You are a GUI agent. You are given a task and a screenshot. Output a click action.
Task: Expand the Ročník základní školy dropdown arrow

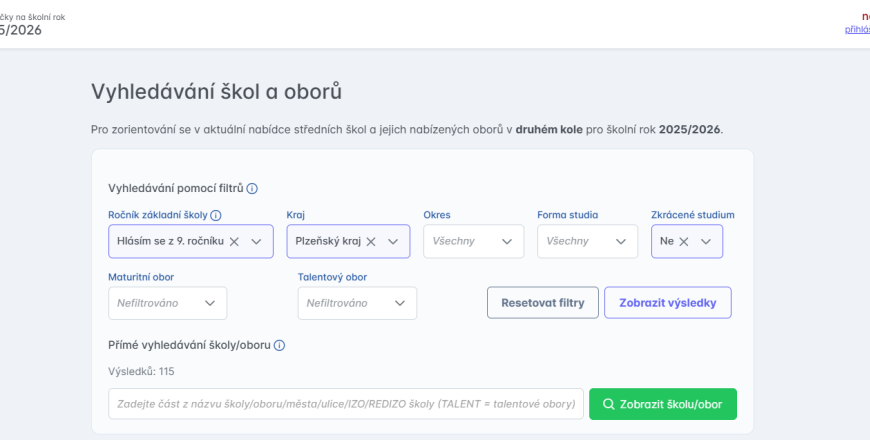pos(256,241)
